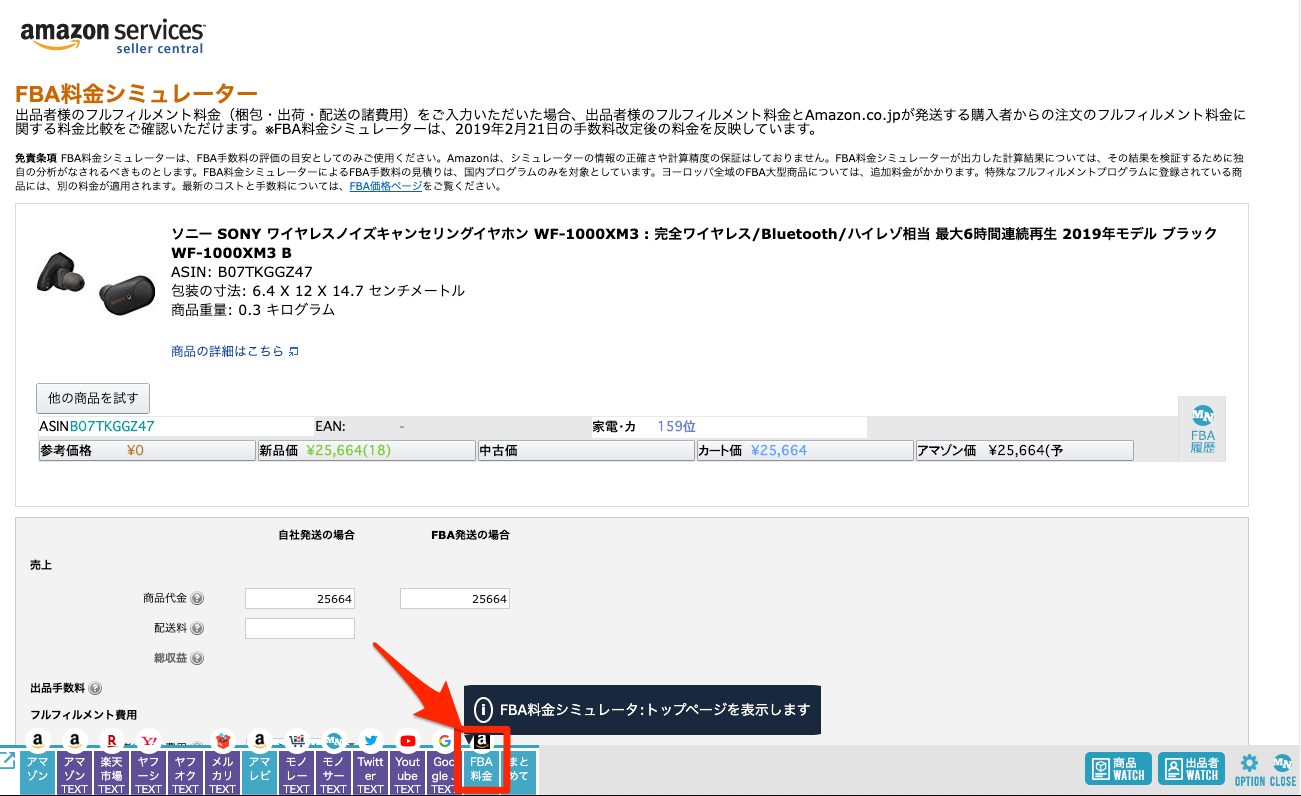This screenshot has height=796, width=1301.
Task: Click help icon beside 出品手数料
Action: [95, 689]
